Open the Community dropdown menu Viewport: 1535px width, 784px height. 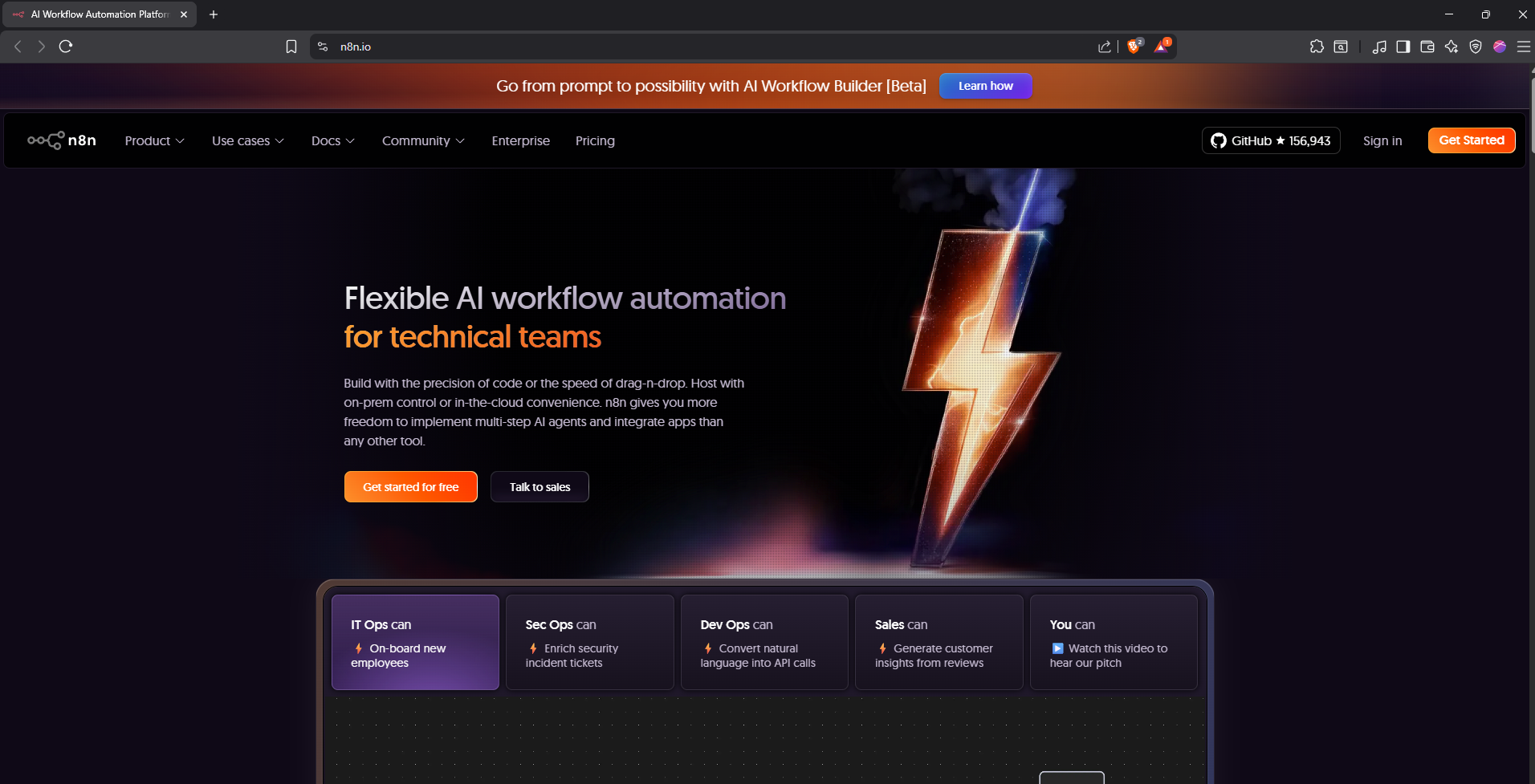point(423,140)
